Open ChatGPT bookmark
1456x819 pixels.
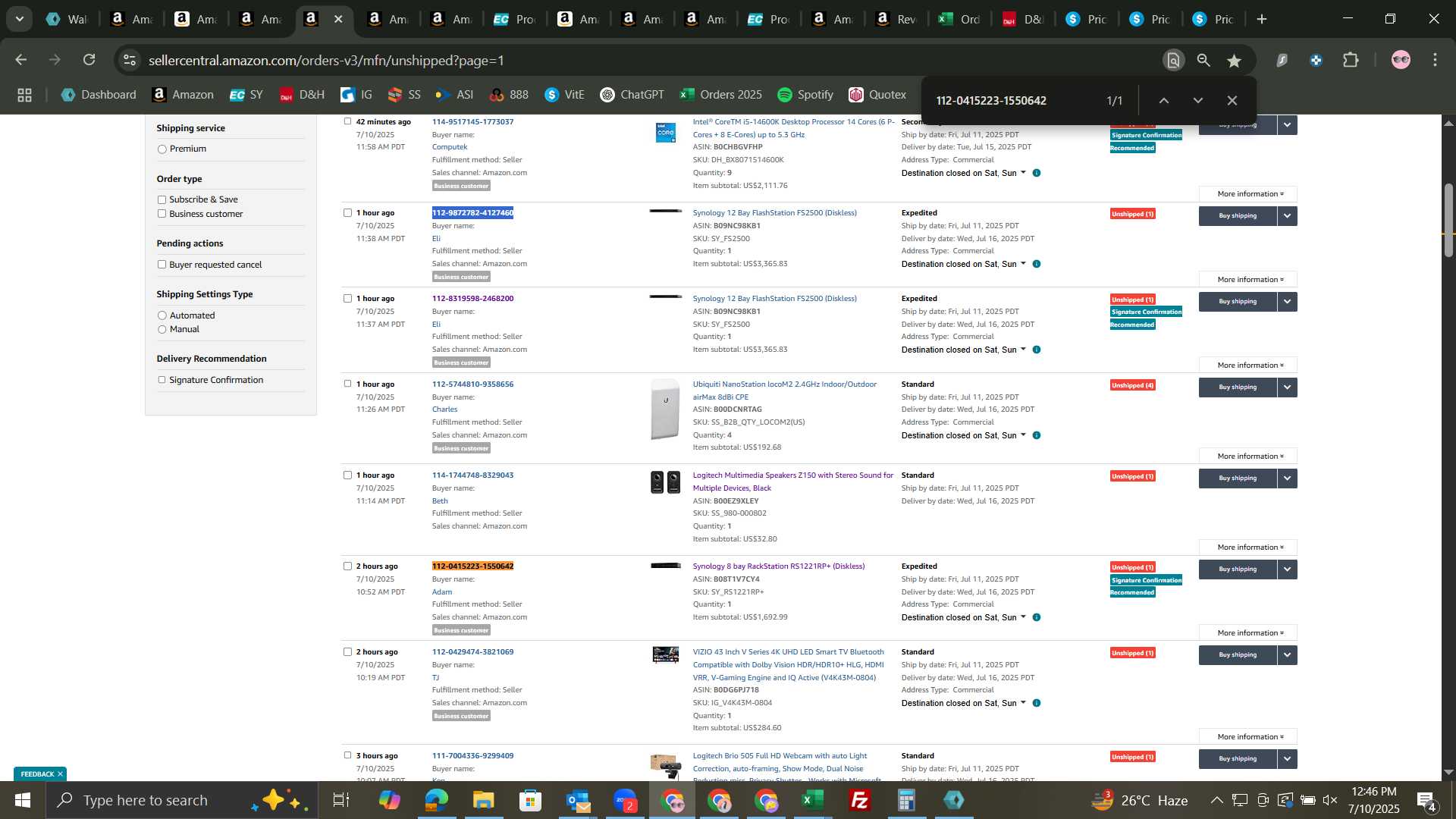[x=632, y=95]
